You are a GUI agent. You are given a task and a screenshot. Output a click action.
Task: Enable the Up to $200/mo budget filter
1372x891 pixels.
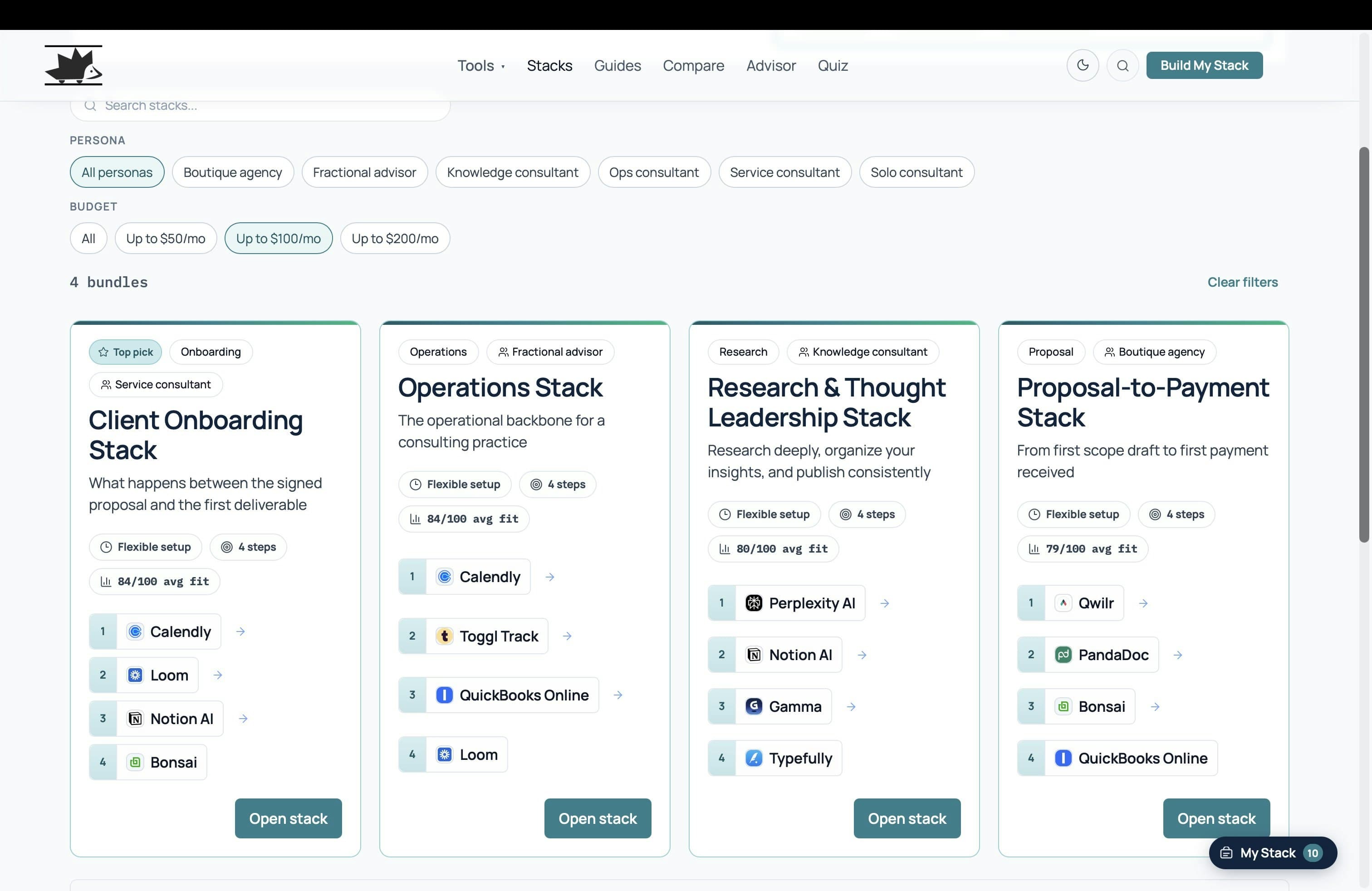pyautogui.click(x=395, y=238)
